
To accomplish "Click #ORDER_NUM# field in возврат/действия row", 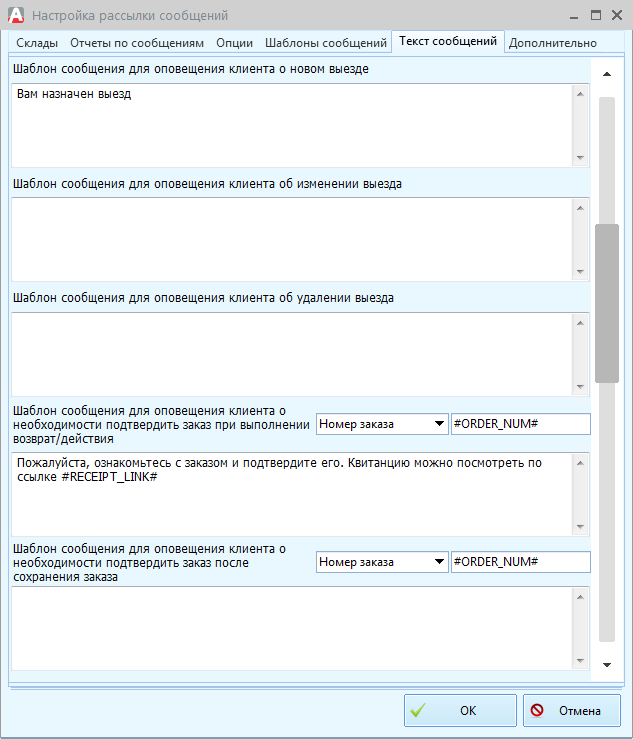I will click(x=520, y=424).
